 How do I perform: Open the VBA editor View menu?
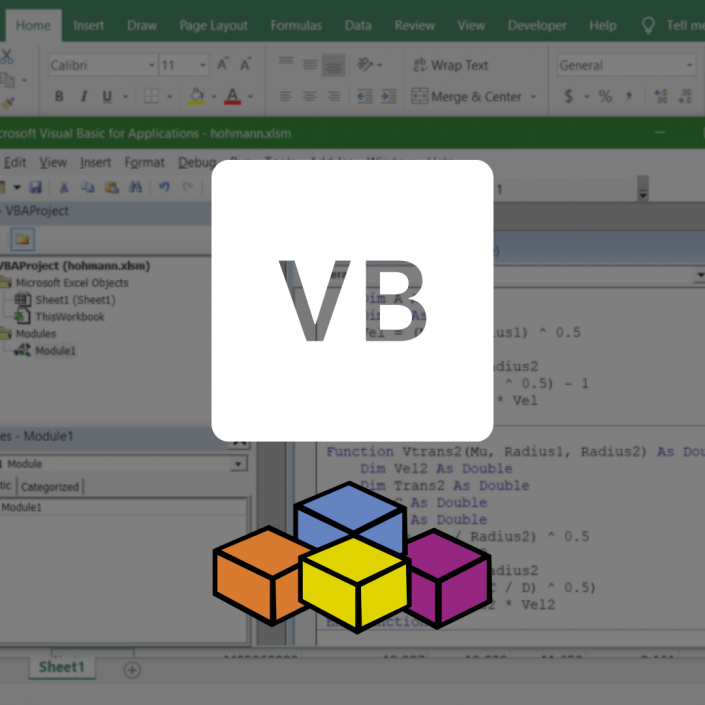(x=53, y=162)
